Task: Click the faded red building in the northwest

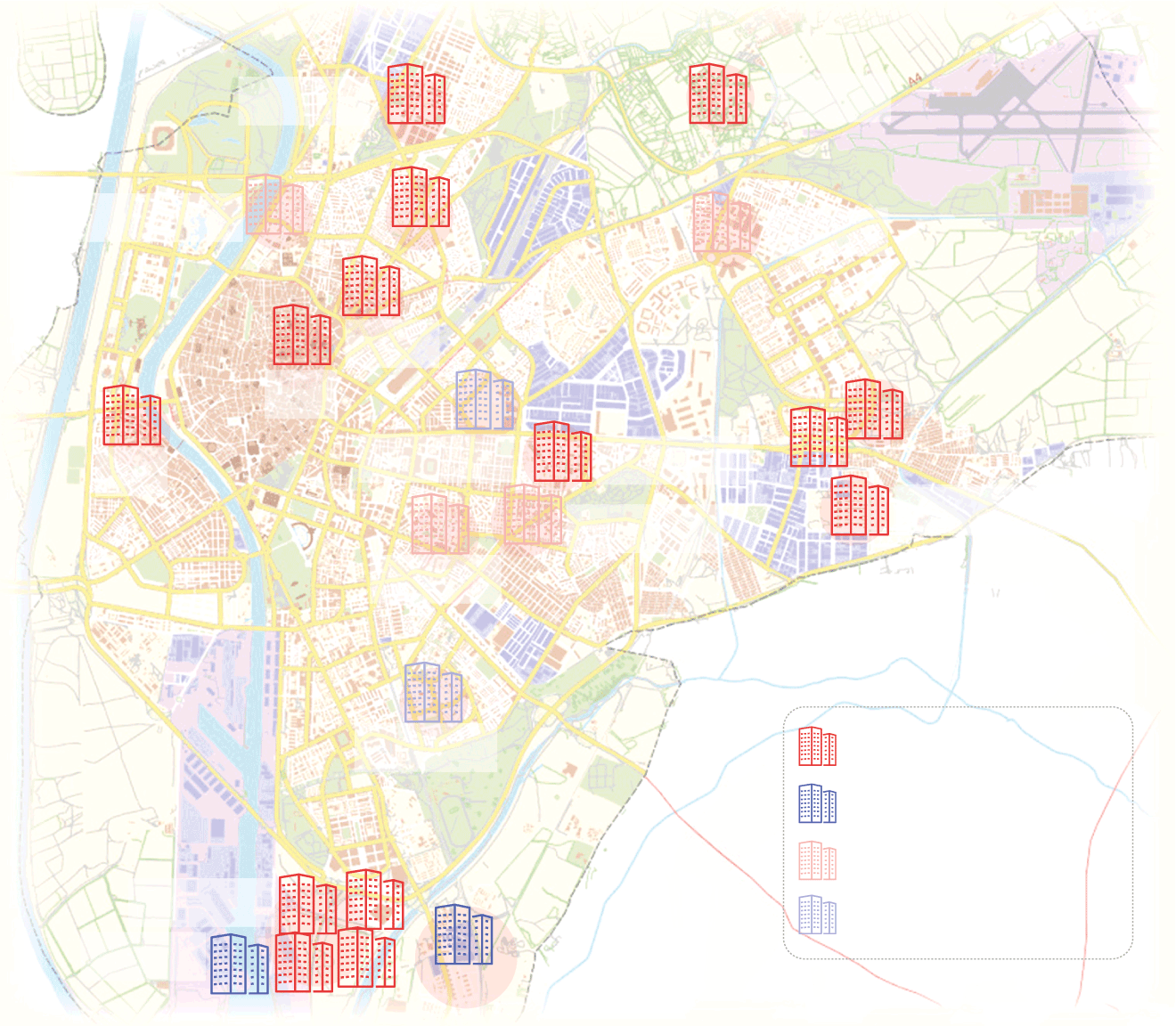Action: click(x=274, y=205)
